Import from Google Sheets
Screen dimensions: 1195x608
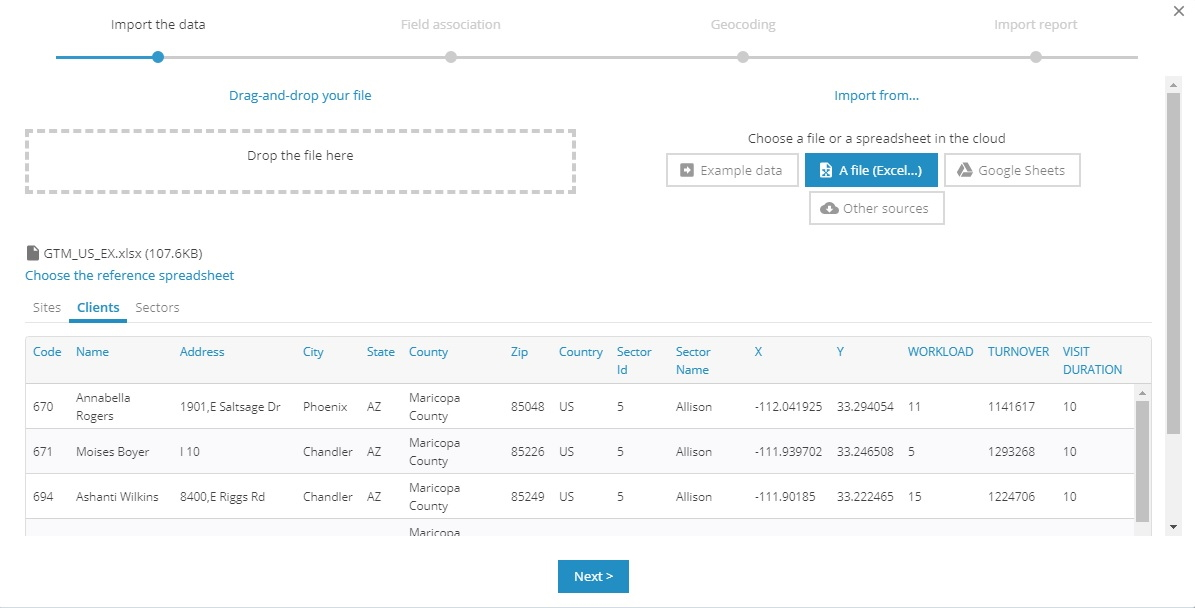pyautogui.click(x=1011, y=170)
